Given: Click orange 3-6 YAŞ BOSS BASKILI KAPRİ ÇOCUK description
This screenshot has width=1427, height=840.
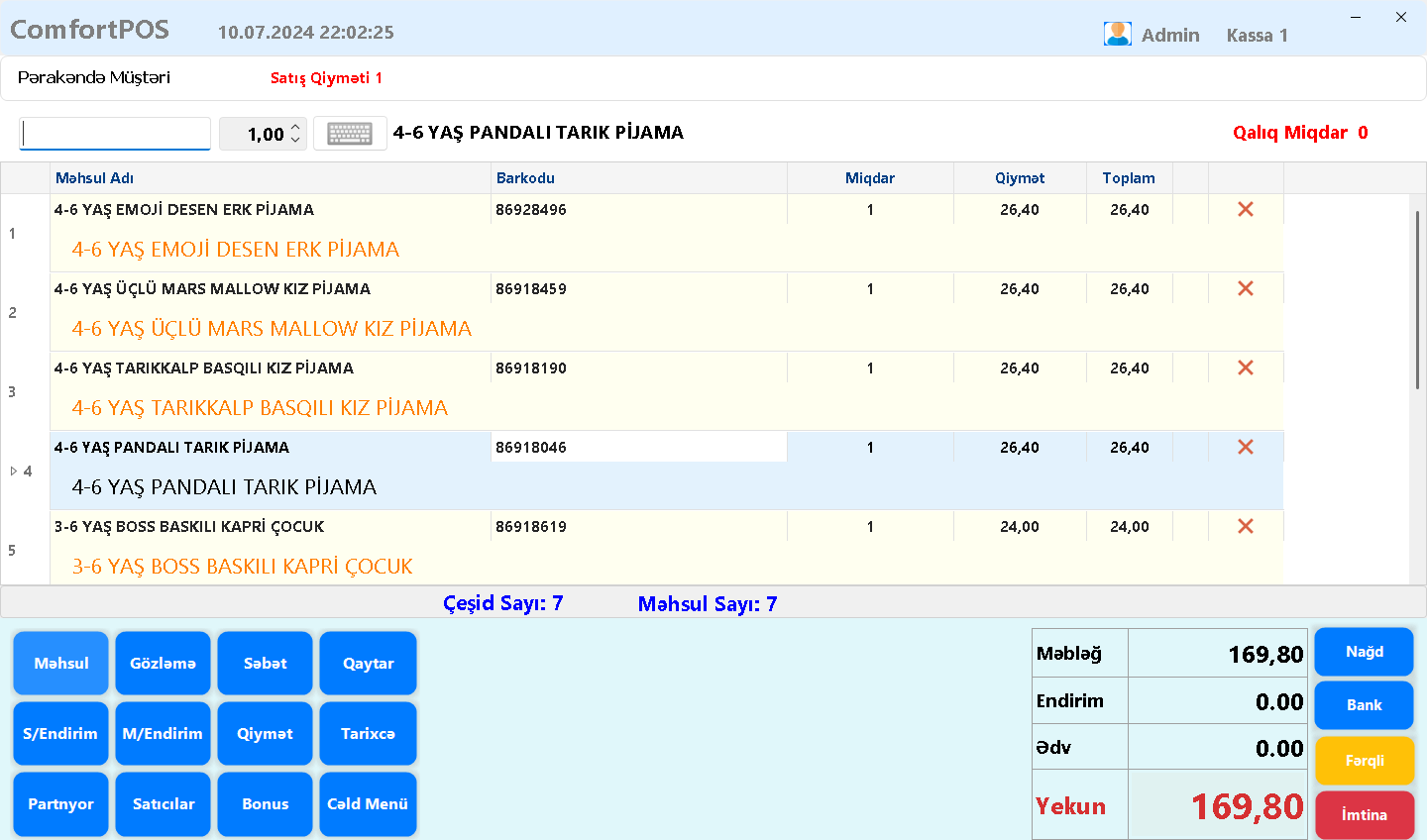Looking at the screenshot, I should click(242, 567).
